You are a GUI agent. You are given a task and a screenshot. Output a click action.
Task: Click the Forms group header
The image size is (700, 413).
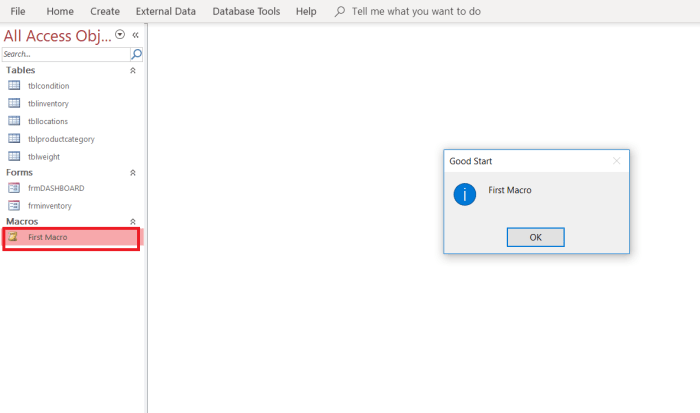(x=19, y=172)
